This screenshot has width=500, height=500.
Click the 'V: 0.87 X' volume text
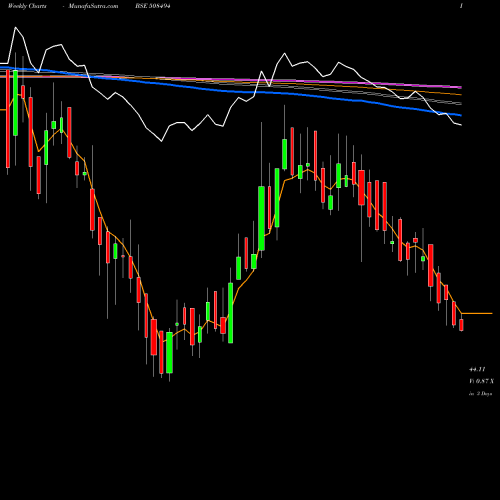(x=481, y=381)
